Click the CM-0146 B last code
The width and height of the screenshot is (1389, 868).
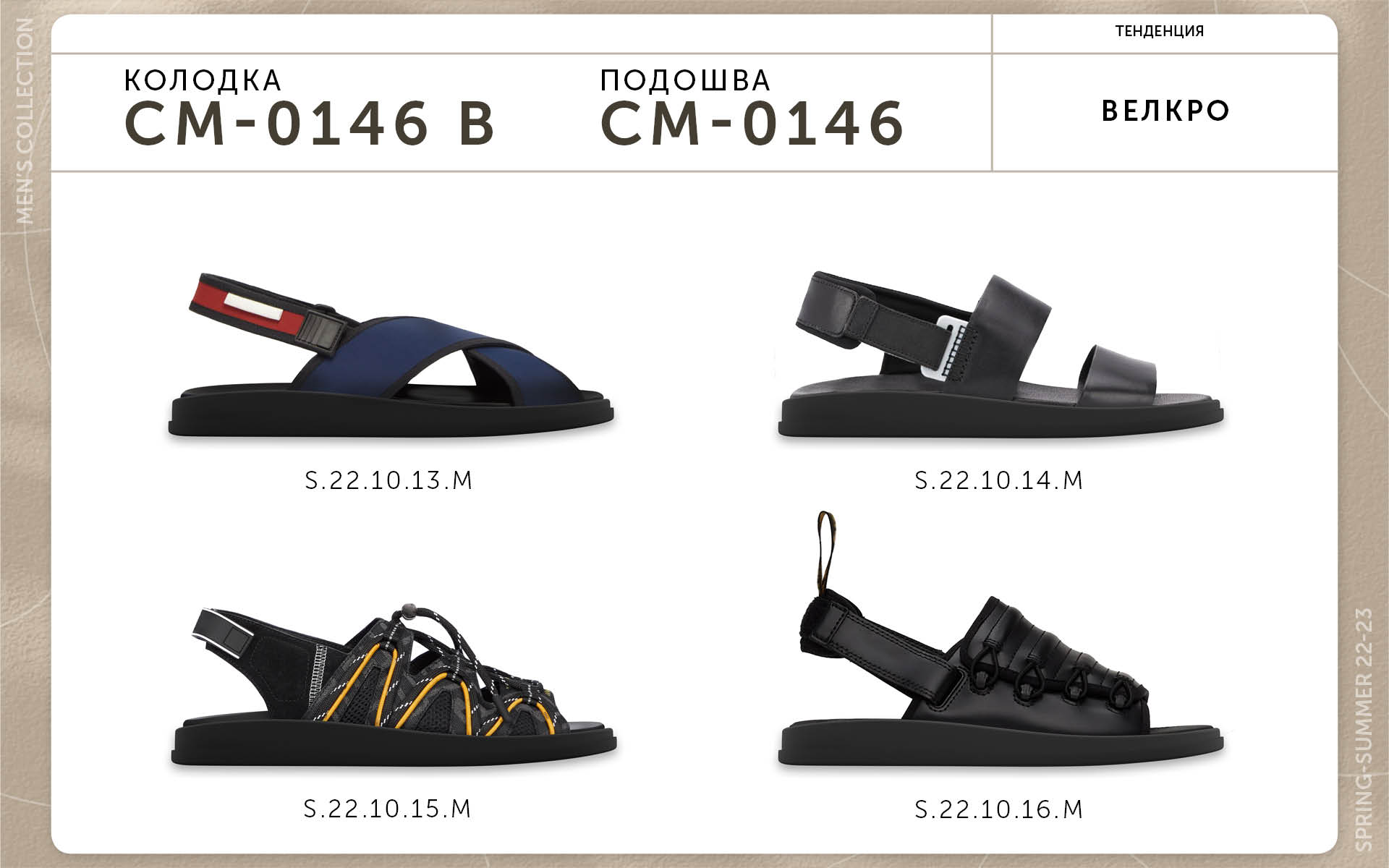310,123
